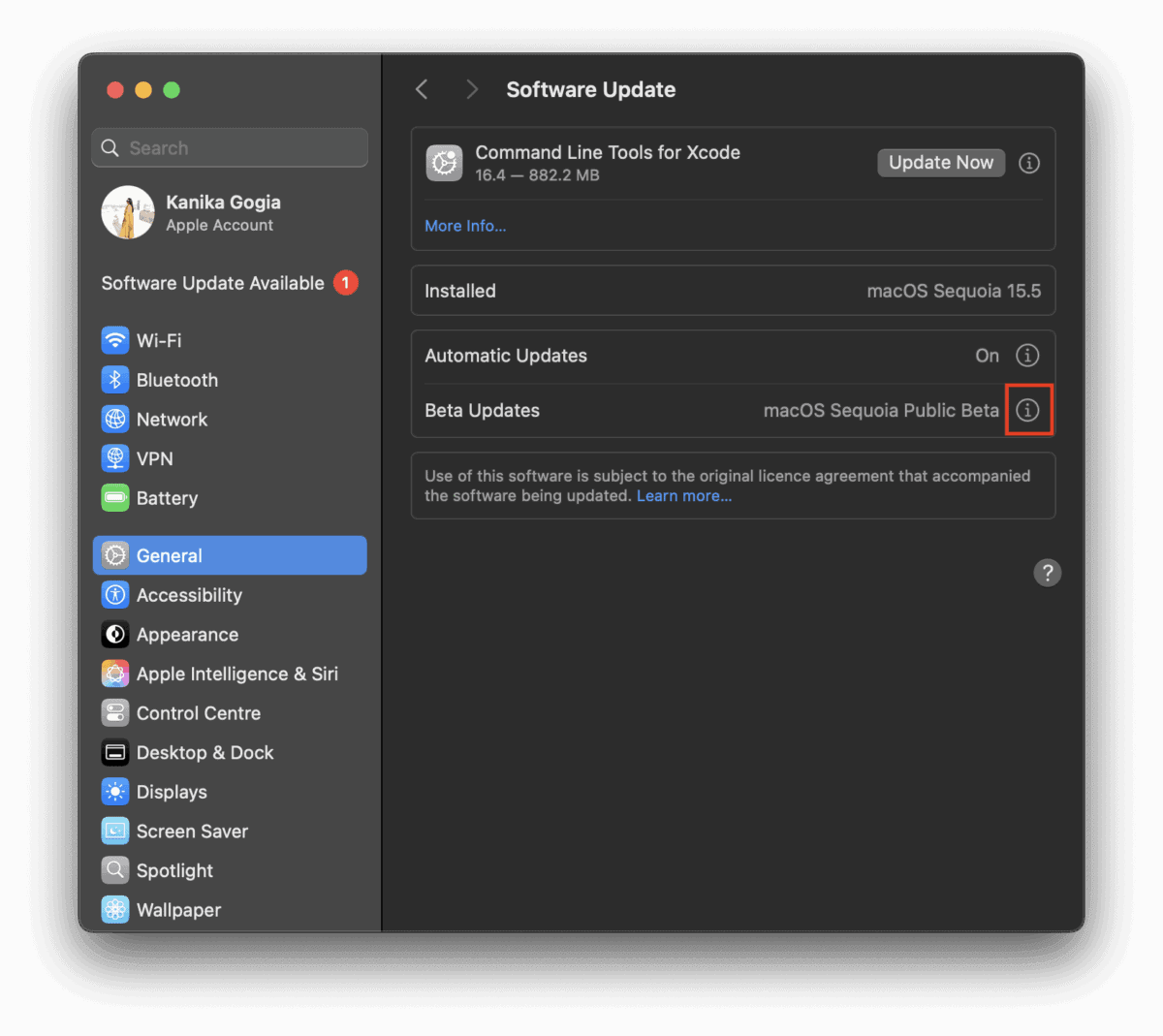Viewport: 1163px width, 1036px height.
Task: Click the Automatic Updates On value
Action: coord(987,356)
